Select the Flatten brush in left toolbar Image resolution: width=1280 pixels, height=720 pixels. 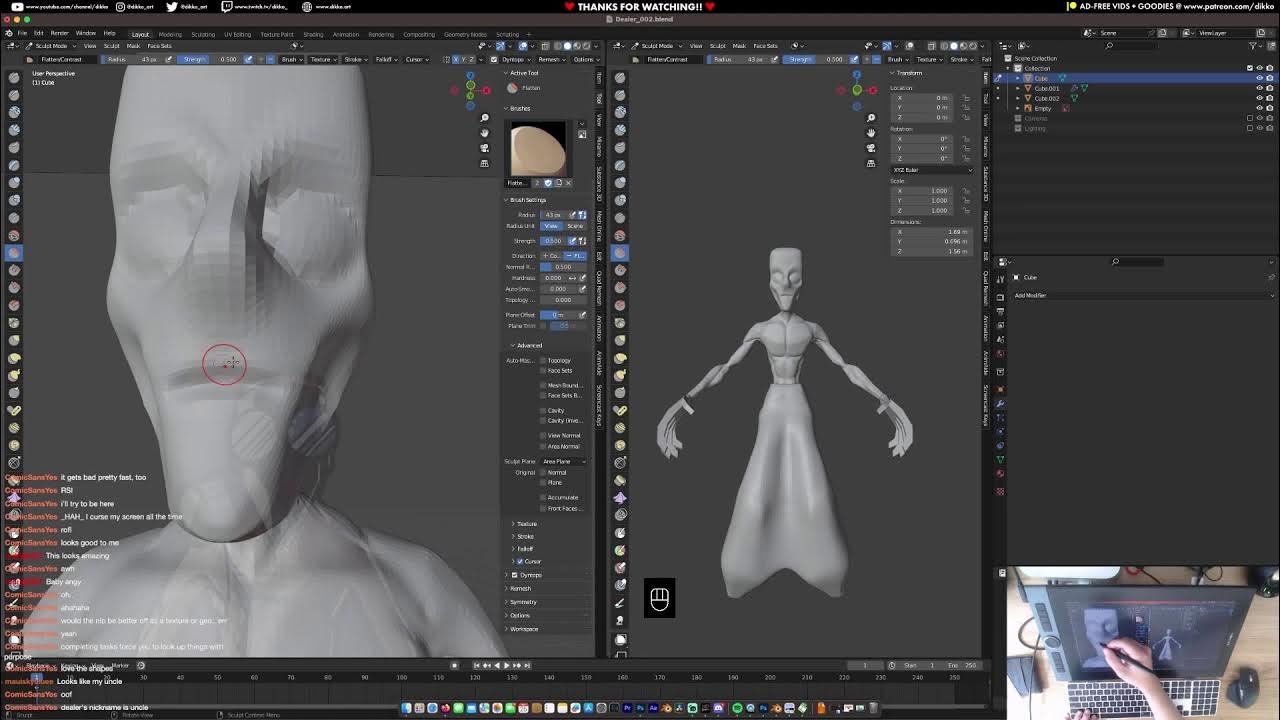pyautogui.click(x=14, y=253)
